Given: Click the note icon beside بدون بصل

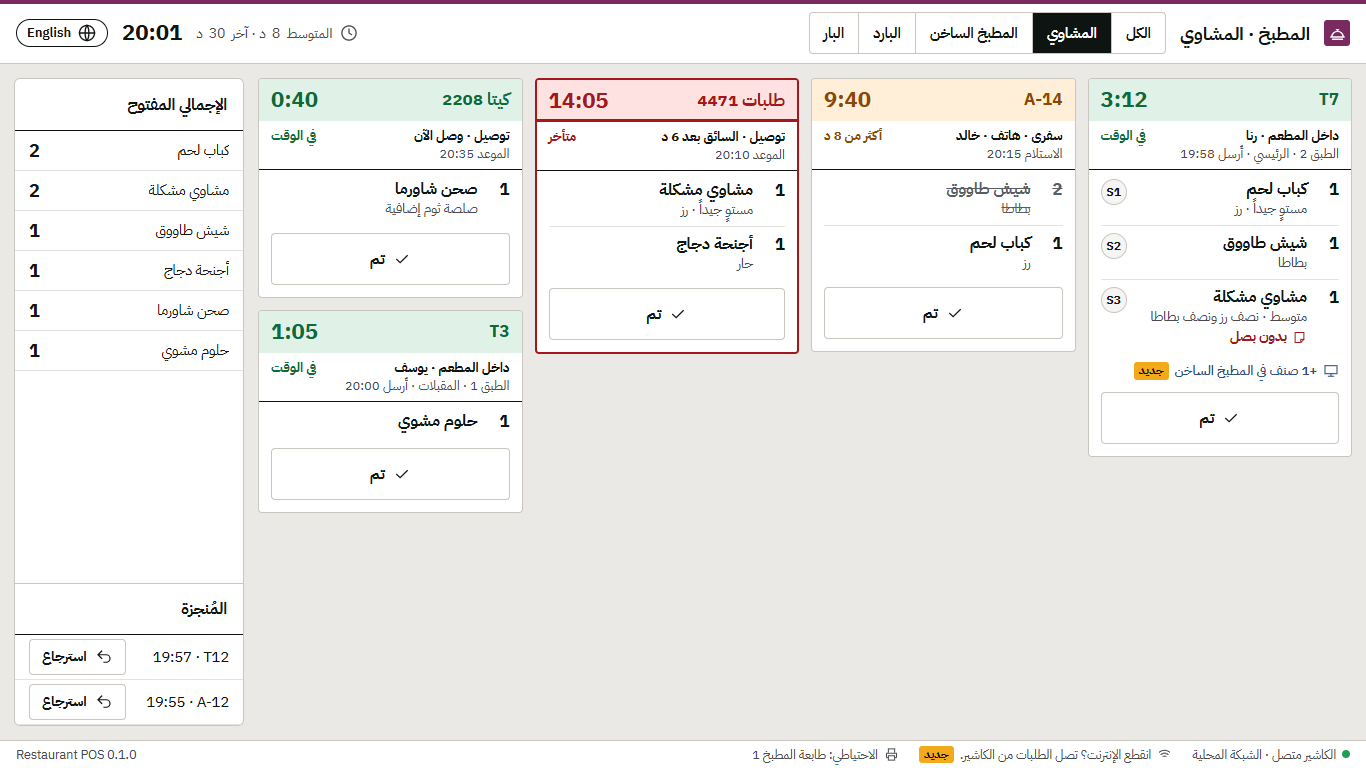Looking at the screenshot, I should pyautogui.click(x=1301, y=338).
